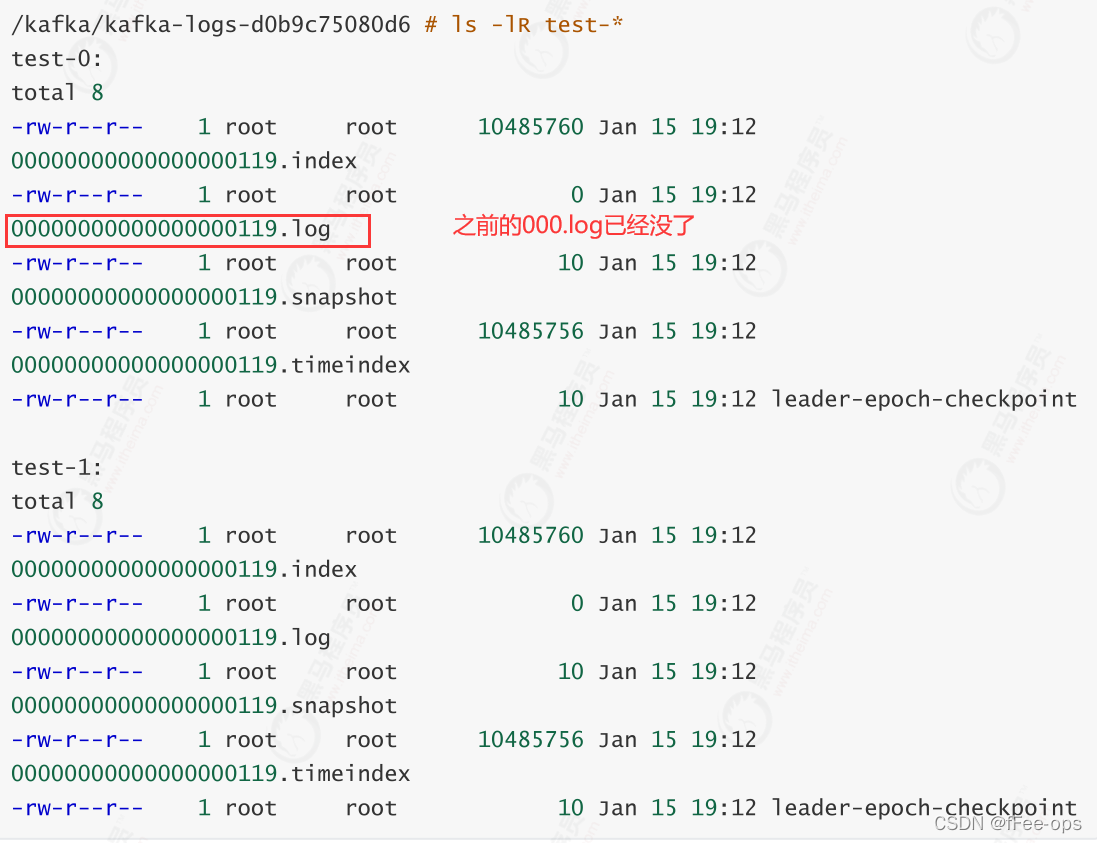Select size 10485760 in test-0 section
The height and width of the screenshot is (843, 1097).
click(530, 127)
